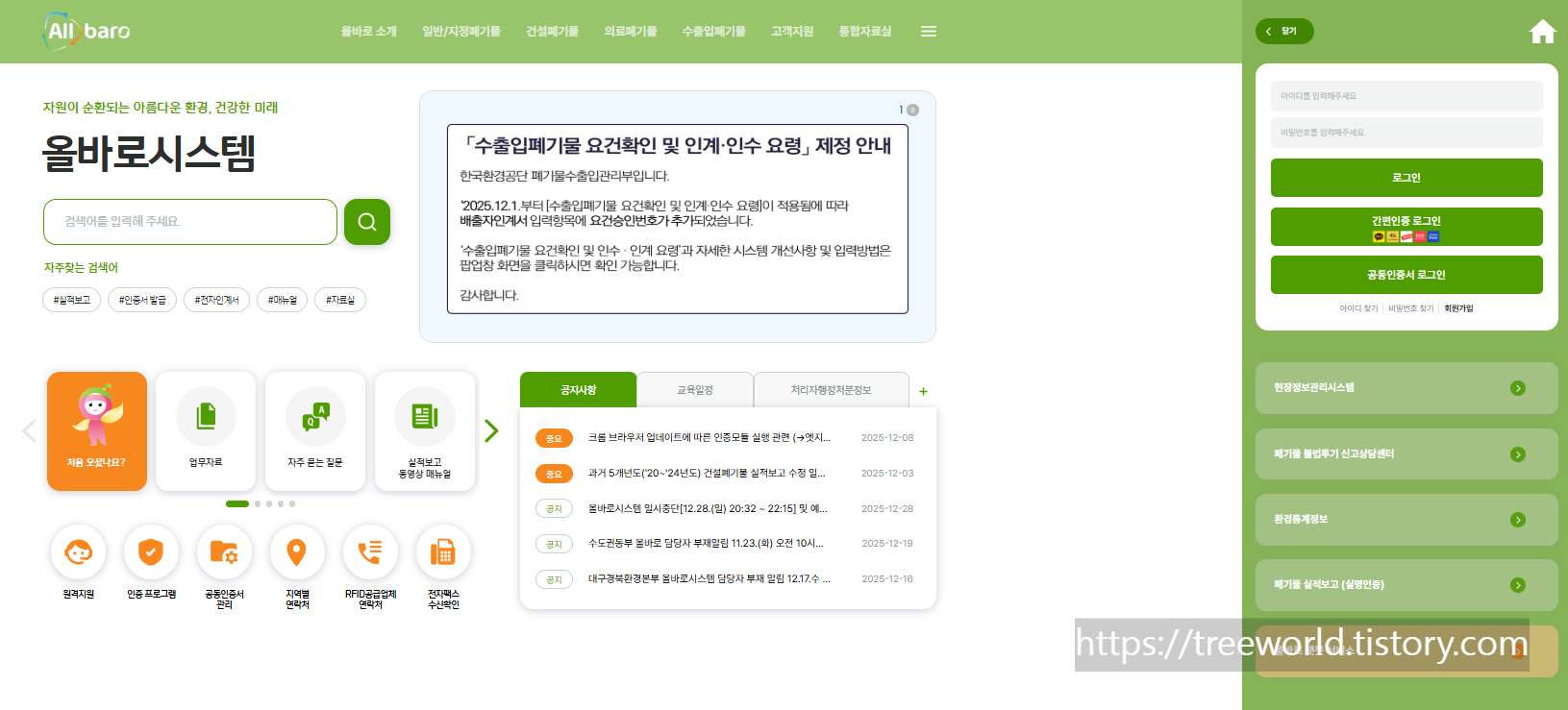Open notice 수도권동부 올바로 담당자 부재알림
The image size is (1568, 710).
[706, 544]
